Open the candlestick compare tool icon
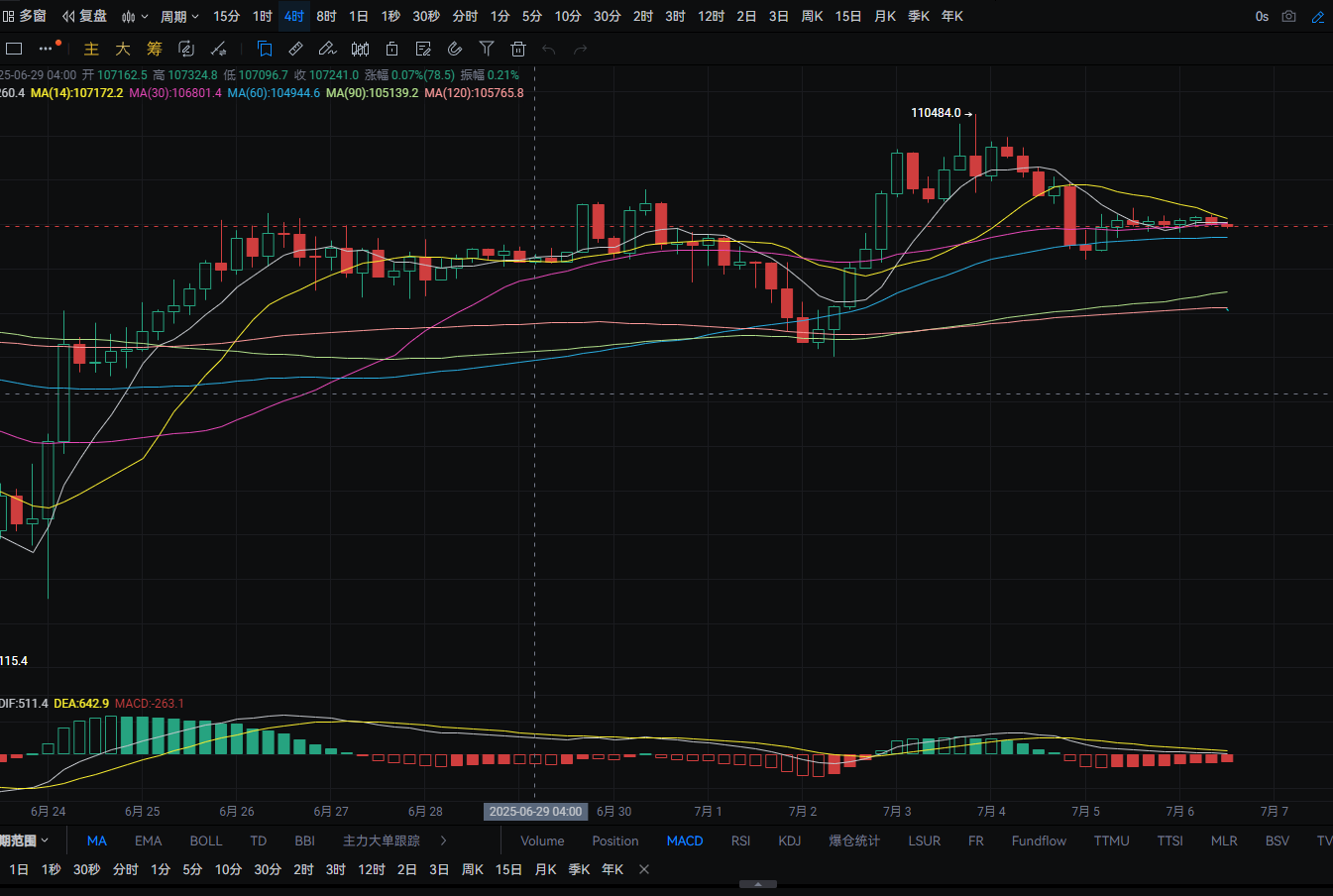The height and width of the screenshot is (896, 1333). [360, 49]
